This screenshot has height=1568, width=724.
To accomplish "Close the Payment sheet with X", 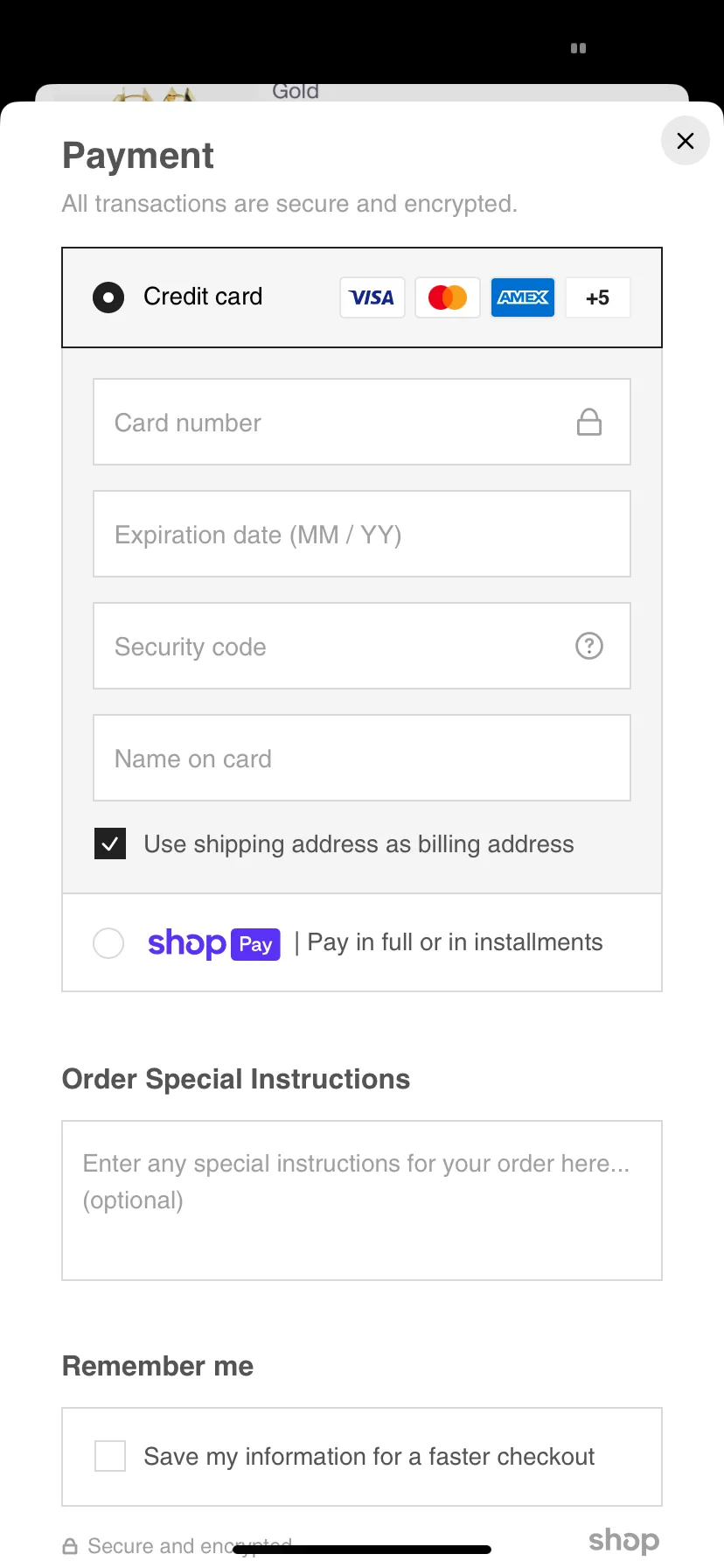I will (686, 141).
